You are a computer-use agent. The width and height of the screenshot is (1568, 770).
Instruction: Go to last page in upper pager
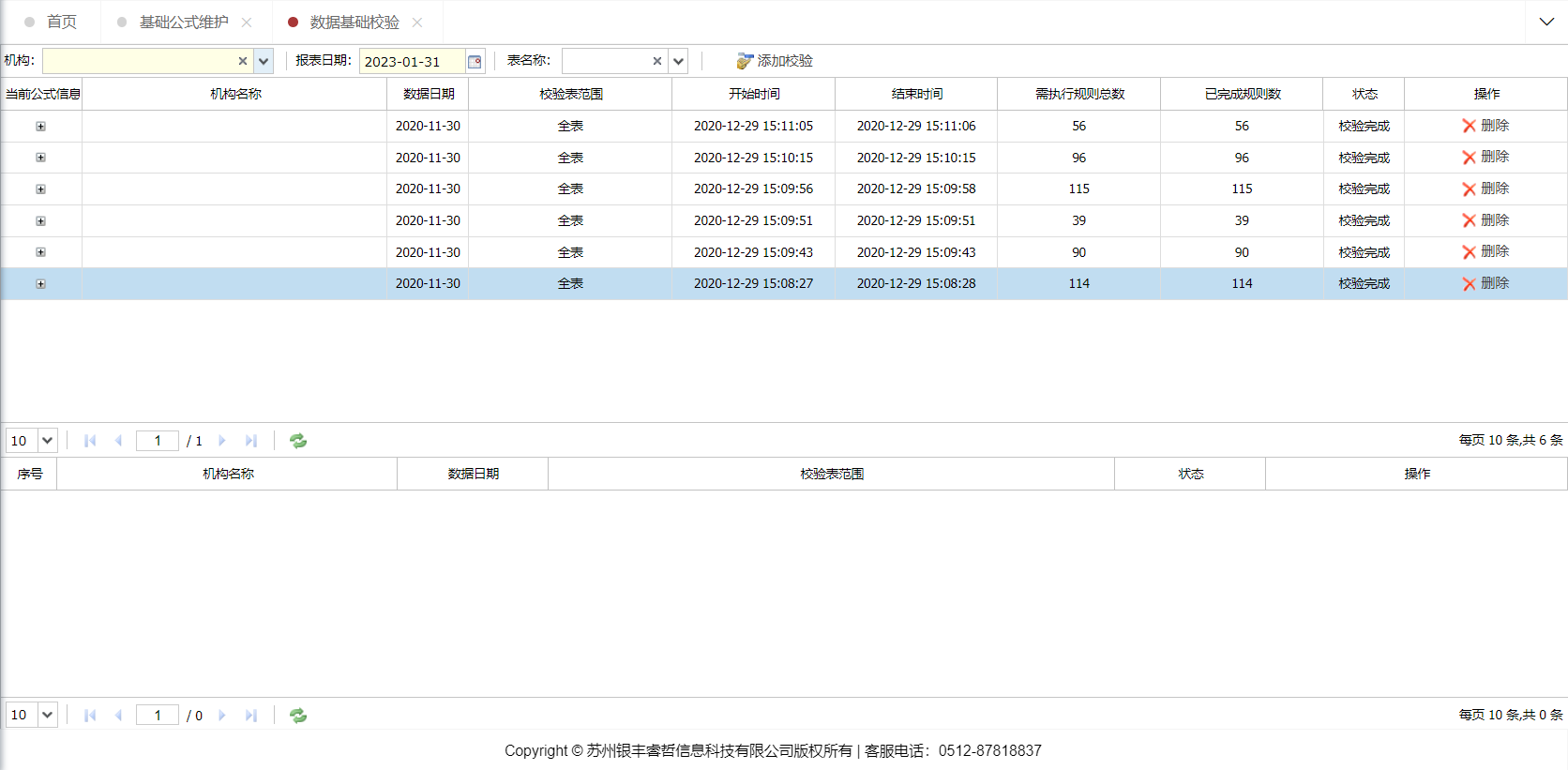tap(250, 441)
